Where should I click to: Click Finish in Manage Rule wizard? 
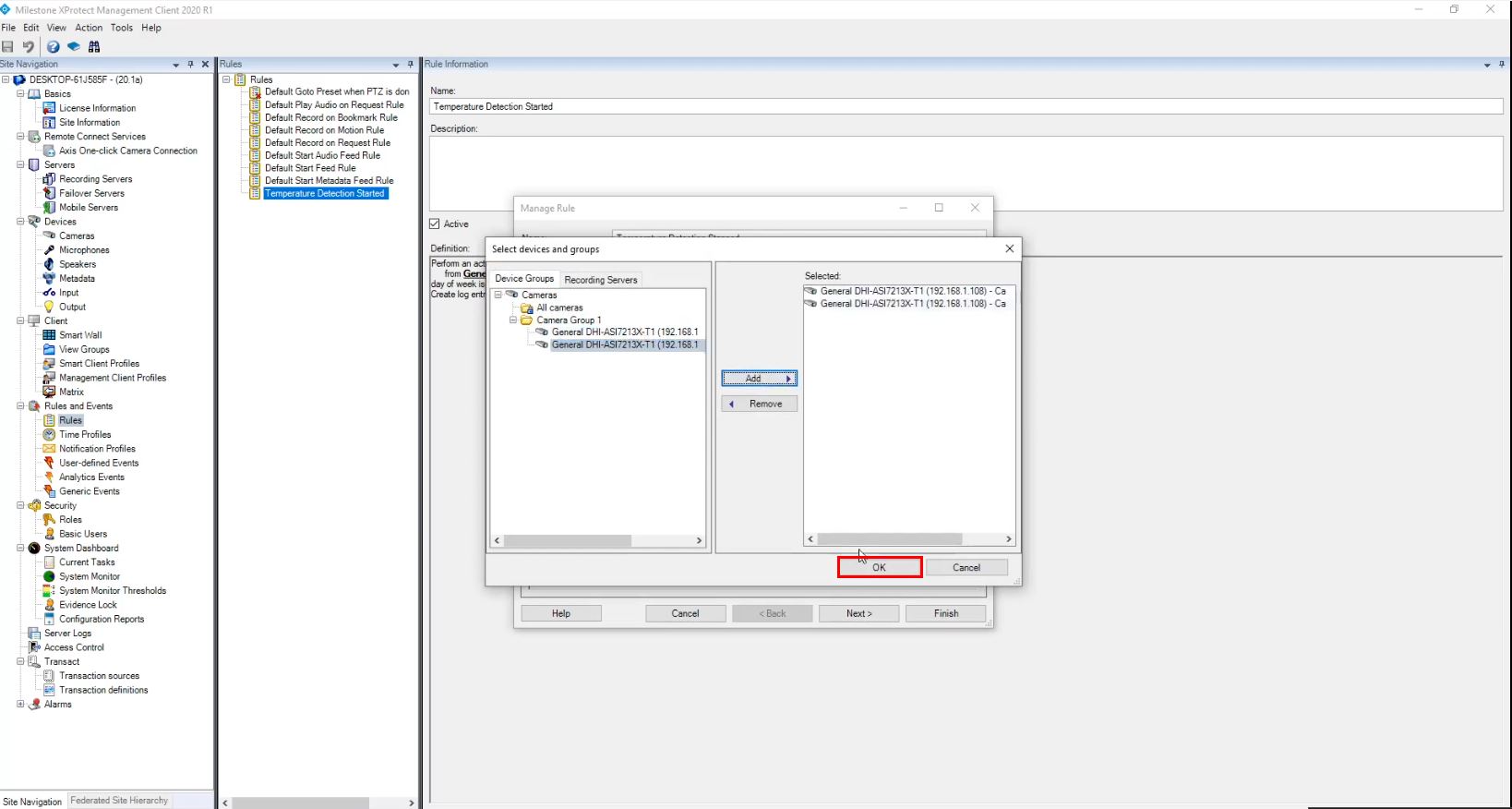[946, 613]
